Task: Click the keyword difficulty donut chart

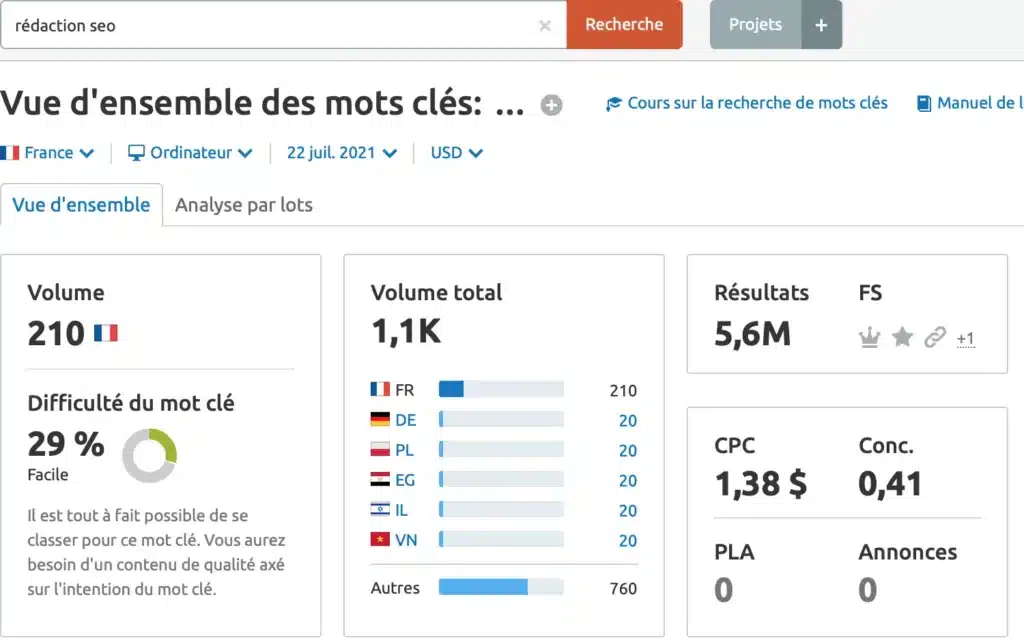Action: [150, 456]
